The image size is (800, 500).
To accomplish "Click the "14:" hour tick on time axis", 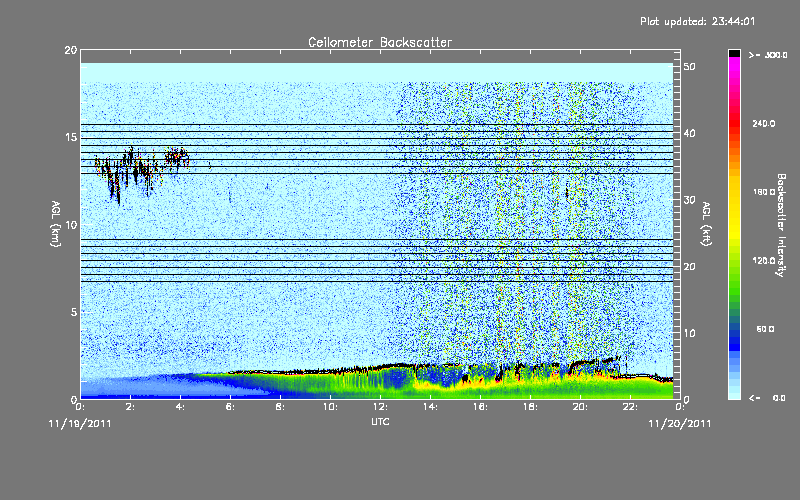I will tap(430, 407).
